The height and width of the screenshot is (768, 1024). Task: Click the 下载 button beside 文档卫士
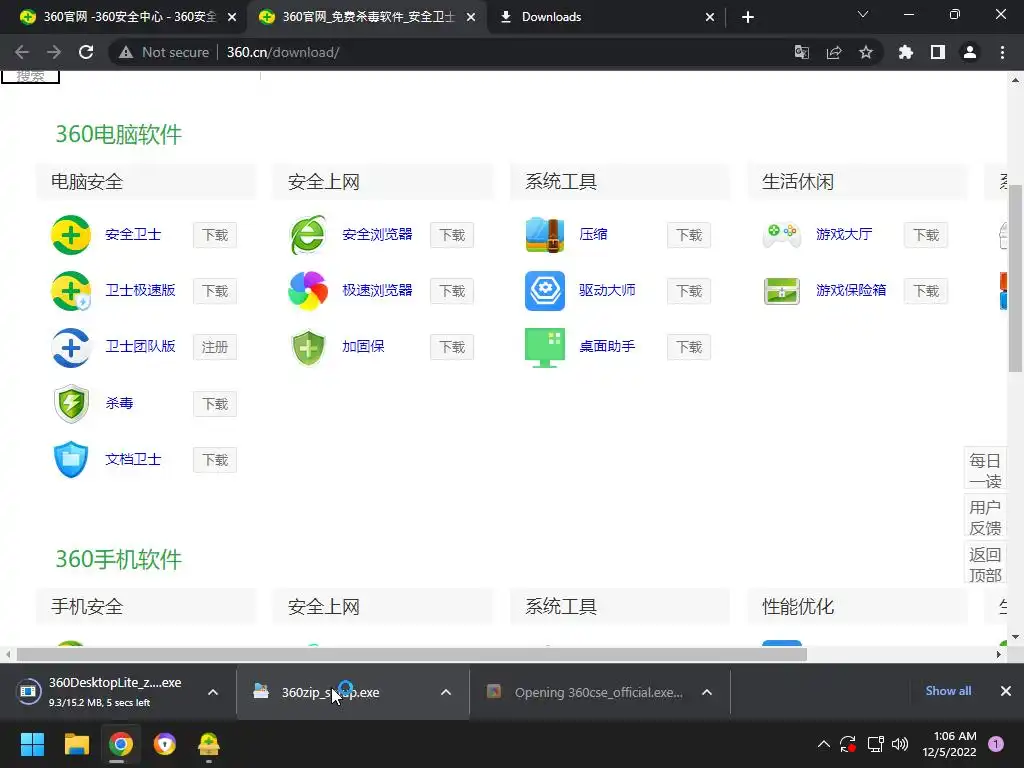215,460
